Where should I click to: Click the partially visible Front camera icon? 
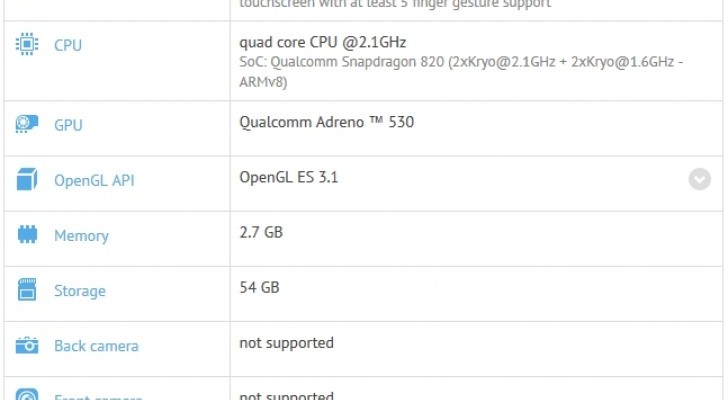(27, 394)
